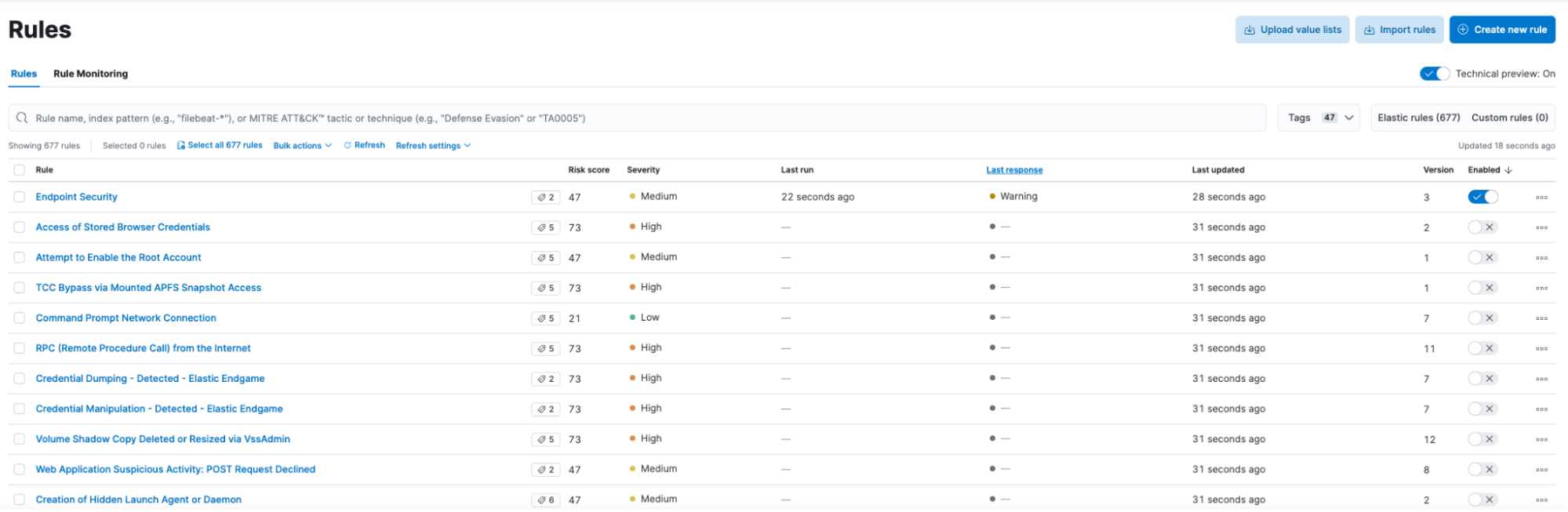
Task: Click the Refresh button
Action: click(x=365, y=145)
